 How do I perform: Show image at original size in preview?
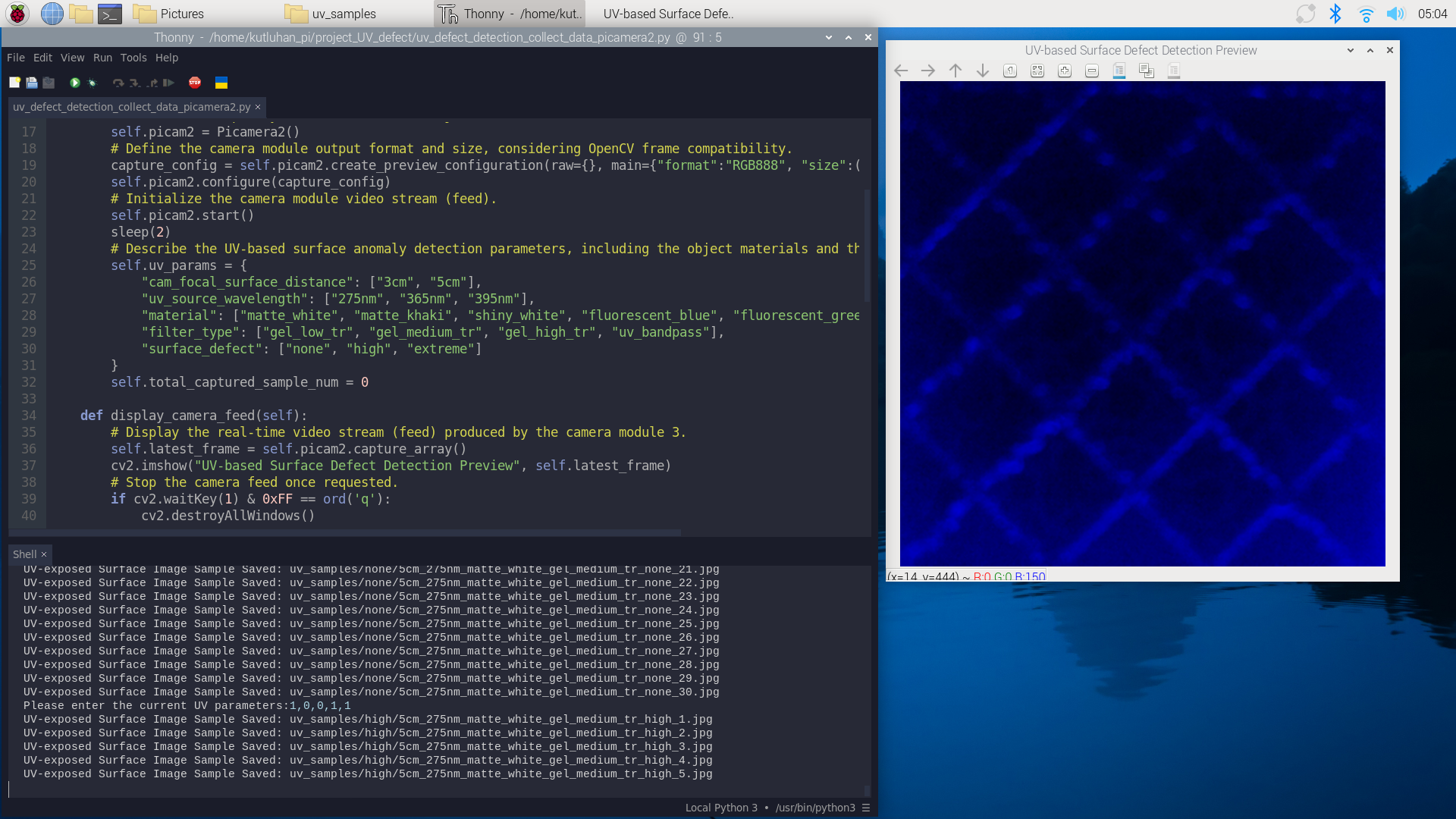tap(1009, 71)
